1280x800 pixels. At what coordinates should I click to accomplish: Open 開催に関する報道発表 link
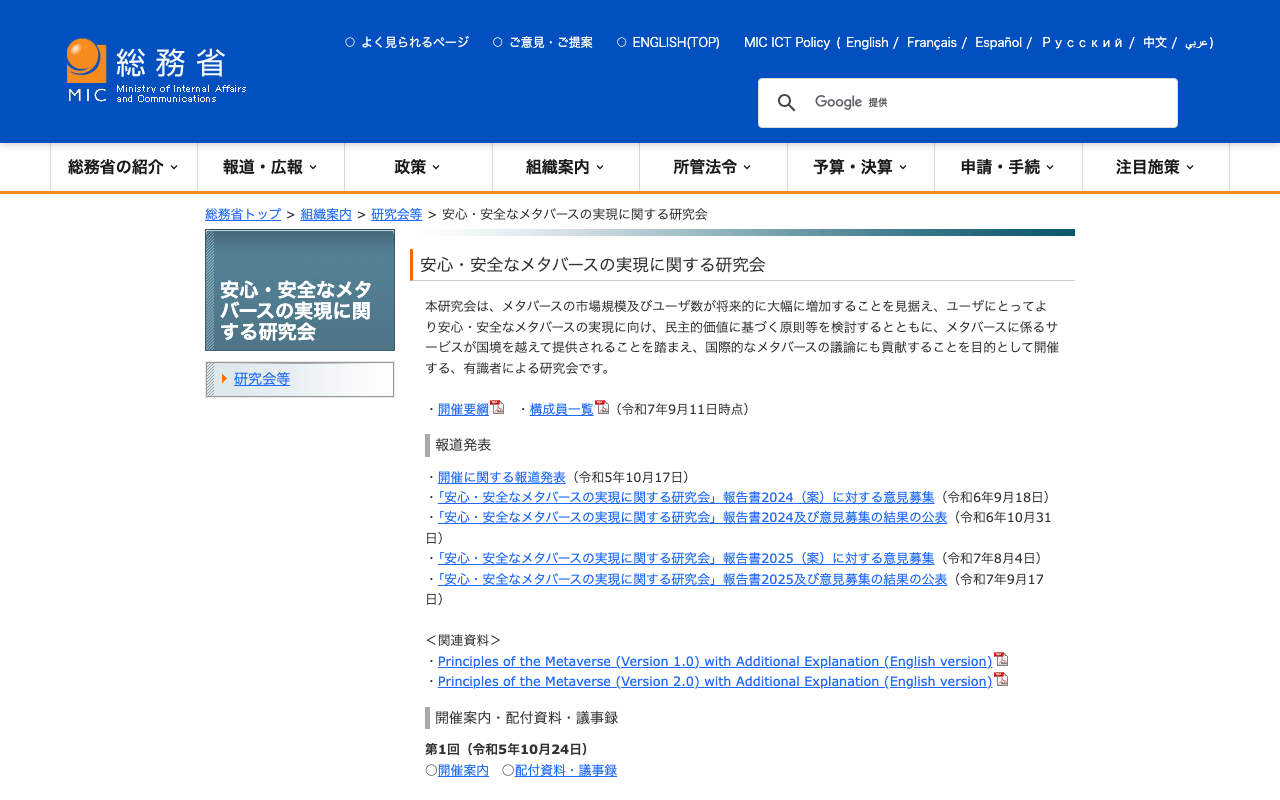pyautogui.click(x=502, y=477)
